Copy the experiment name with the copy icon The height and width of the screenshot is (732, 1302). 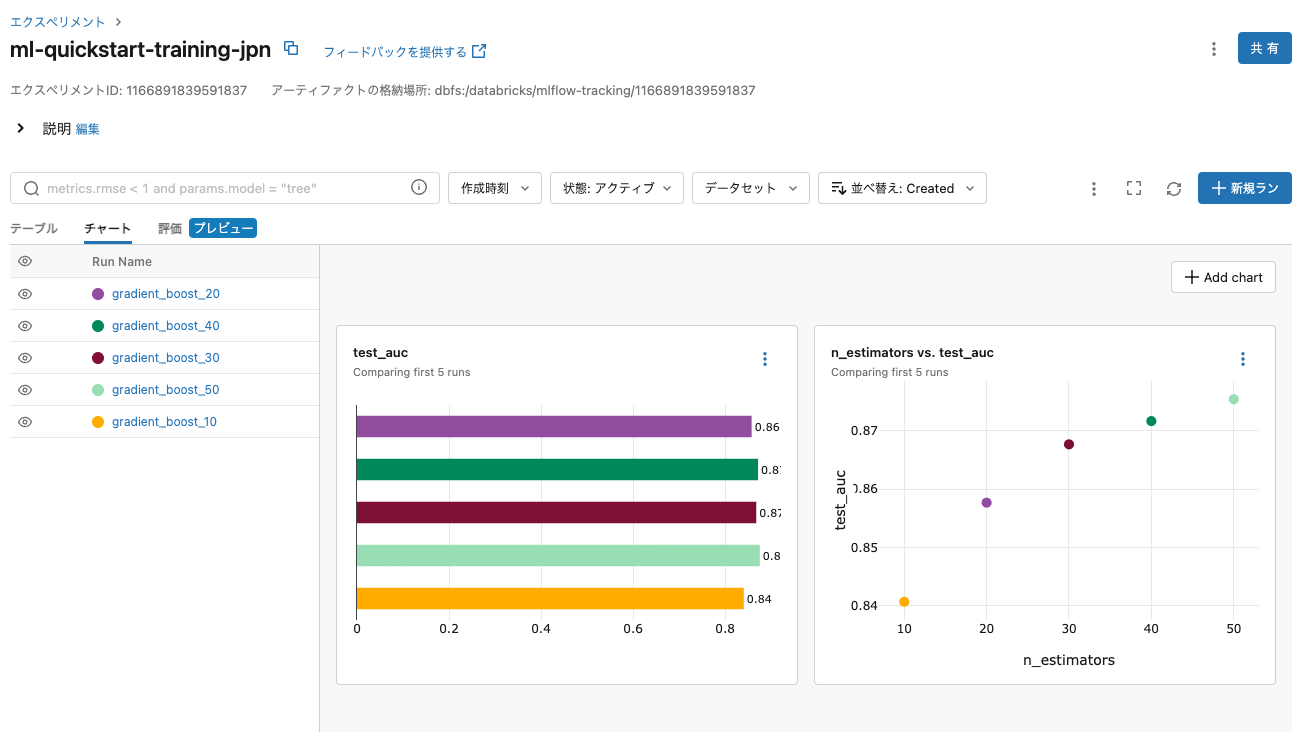pos(291,48)
